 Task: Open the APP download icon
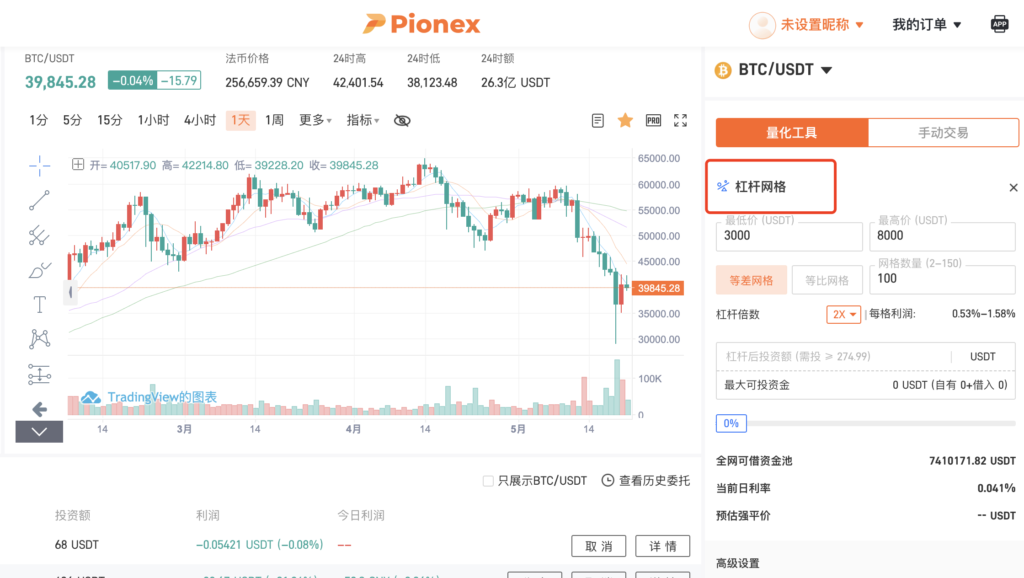tap(999, 25)
